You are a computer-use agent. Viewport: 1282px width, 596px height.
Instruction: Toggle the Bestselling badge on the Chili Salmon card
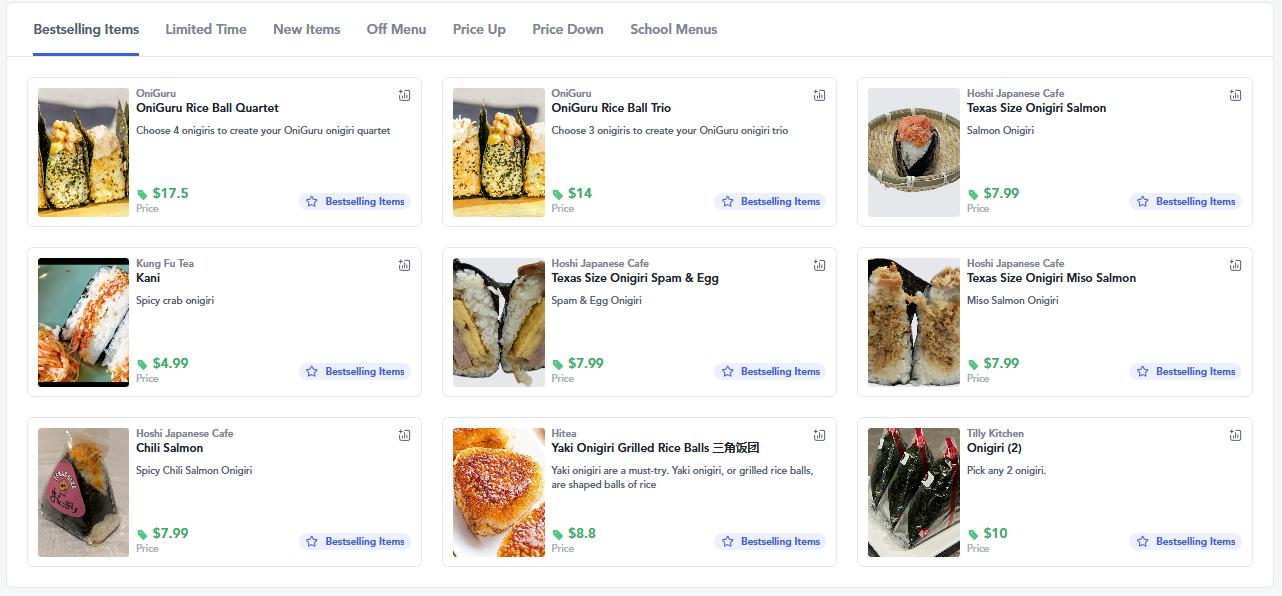click(x=355, y=541)
